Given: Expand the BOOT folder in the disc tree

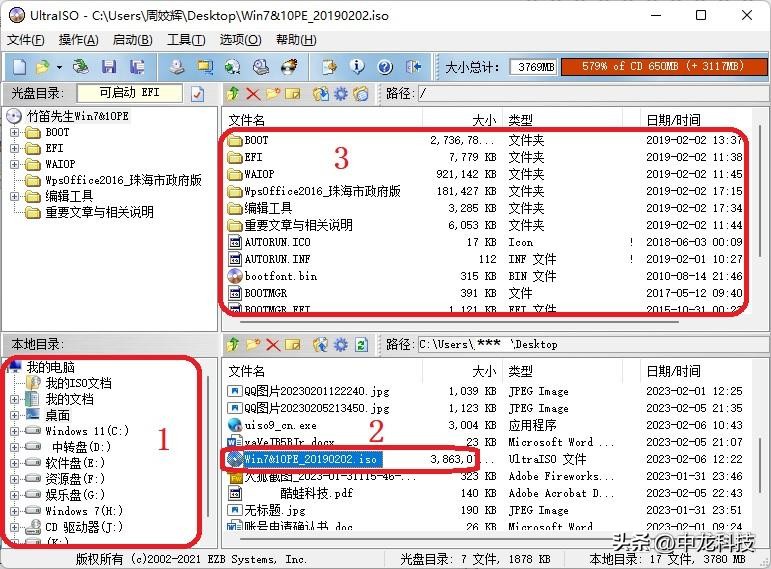Looking at the screenshot, I should point(14,132).
